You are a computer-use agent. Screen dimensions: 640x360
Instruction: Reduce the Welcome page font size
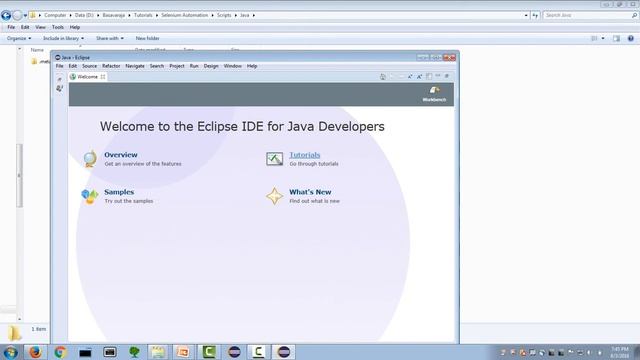[410, 77]
